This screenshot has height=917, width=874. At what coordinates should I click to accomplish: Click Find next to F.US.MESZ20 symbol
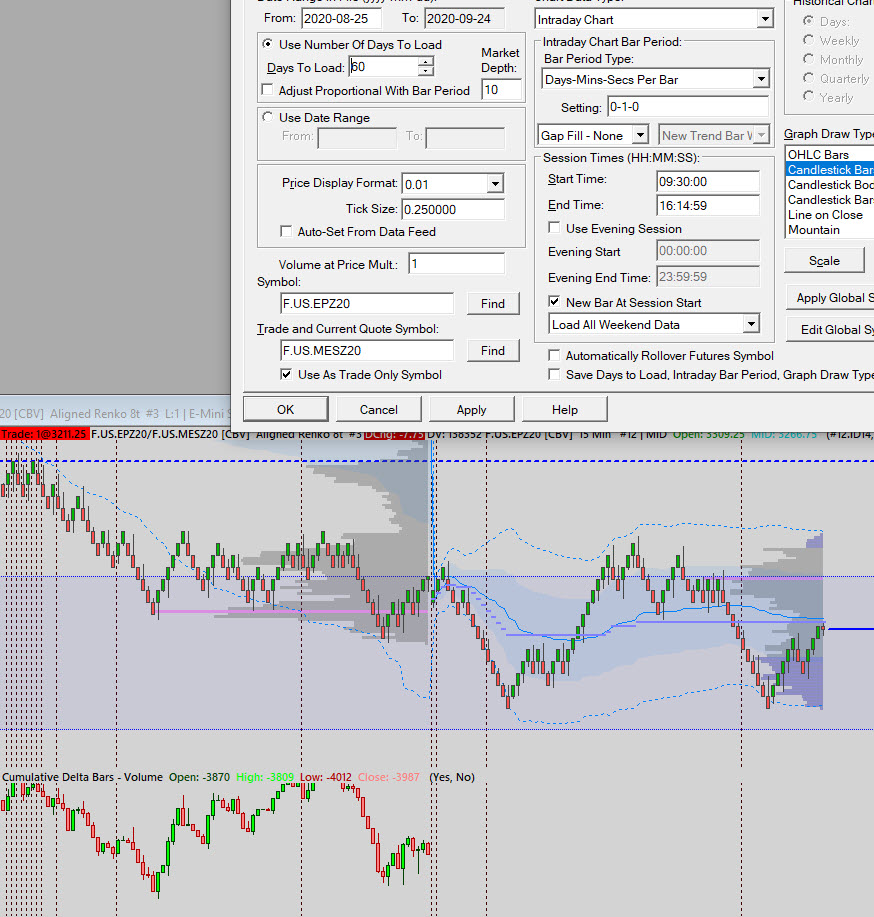pyautogui.click(x=492, y=350)
